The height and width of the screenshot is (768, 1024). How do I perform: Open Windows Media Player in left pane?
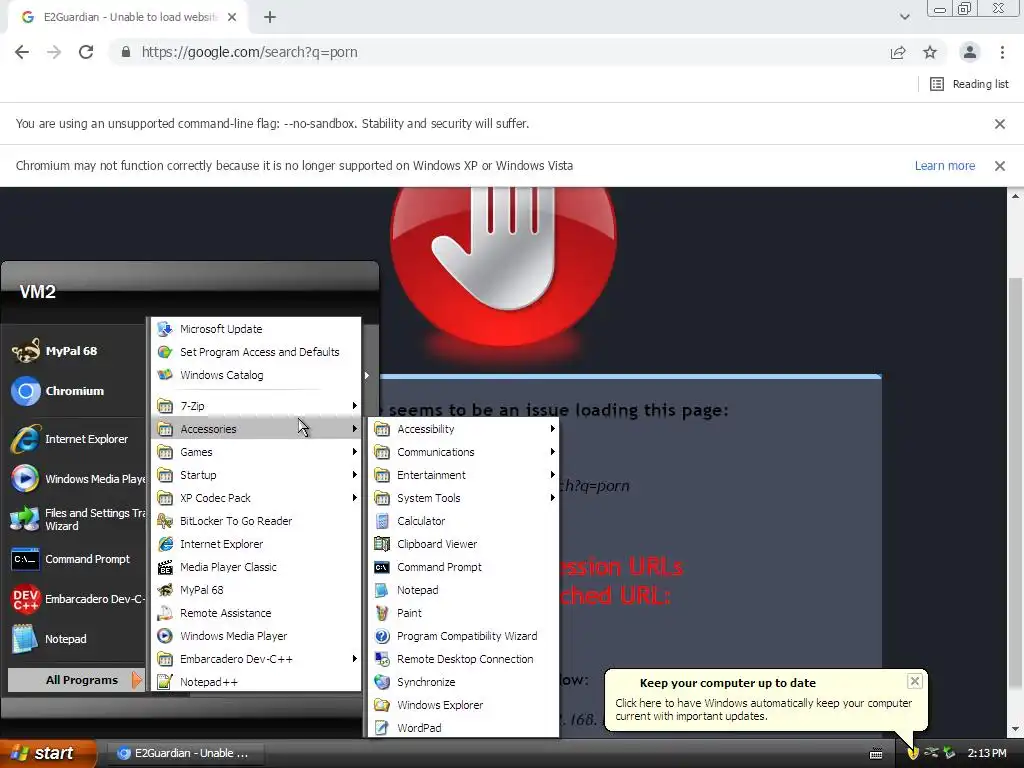point(76,479)
